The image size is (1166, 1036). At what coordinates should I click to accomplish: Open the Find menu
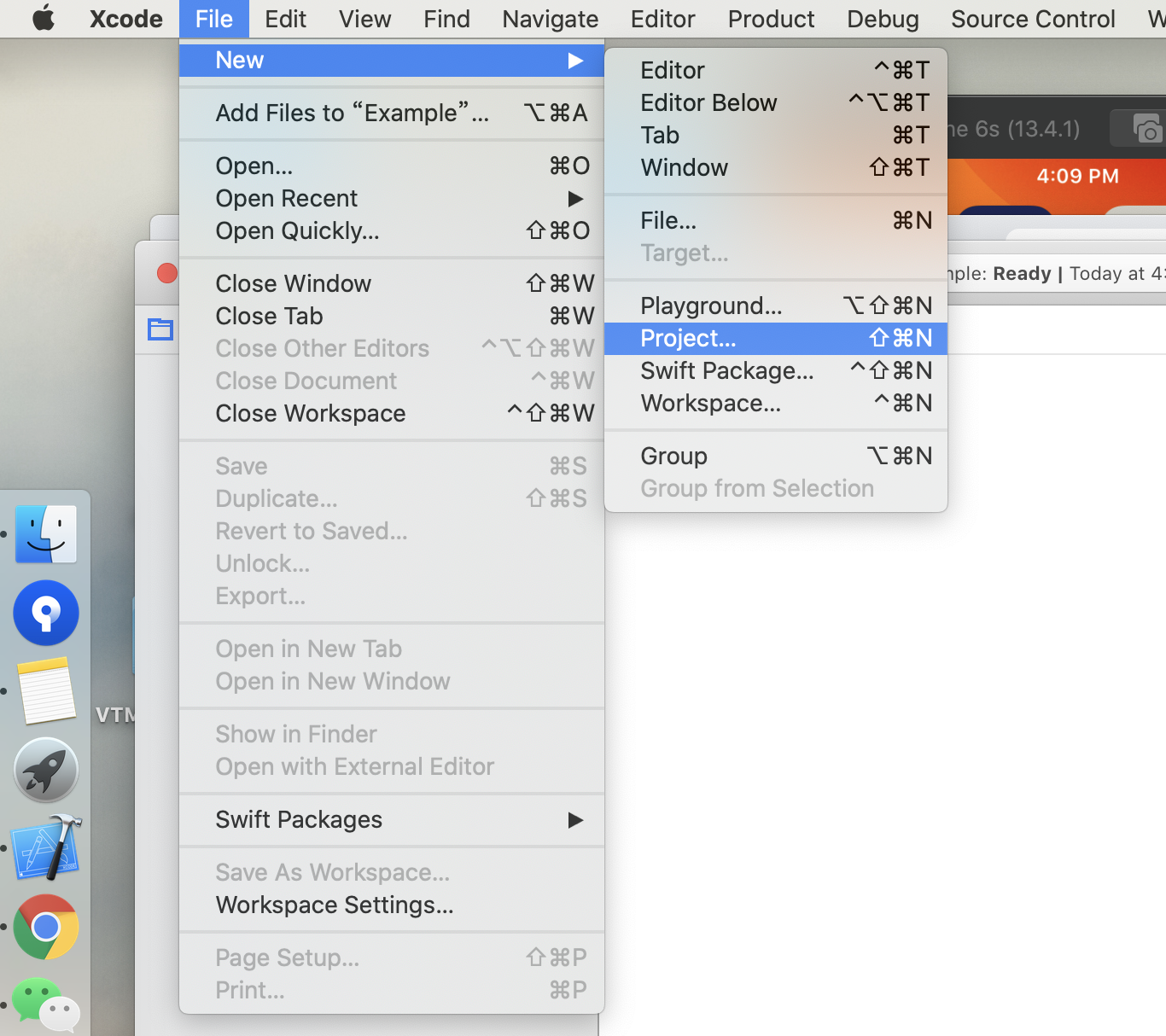pyautogui.click(x=446, y=19)
